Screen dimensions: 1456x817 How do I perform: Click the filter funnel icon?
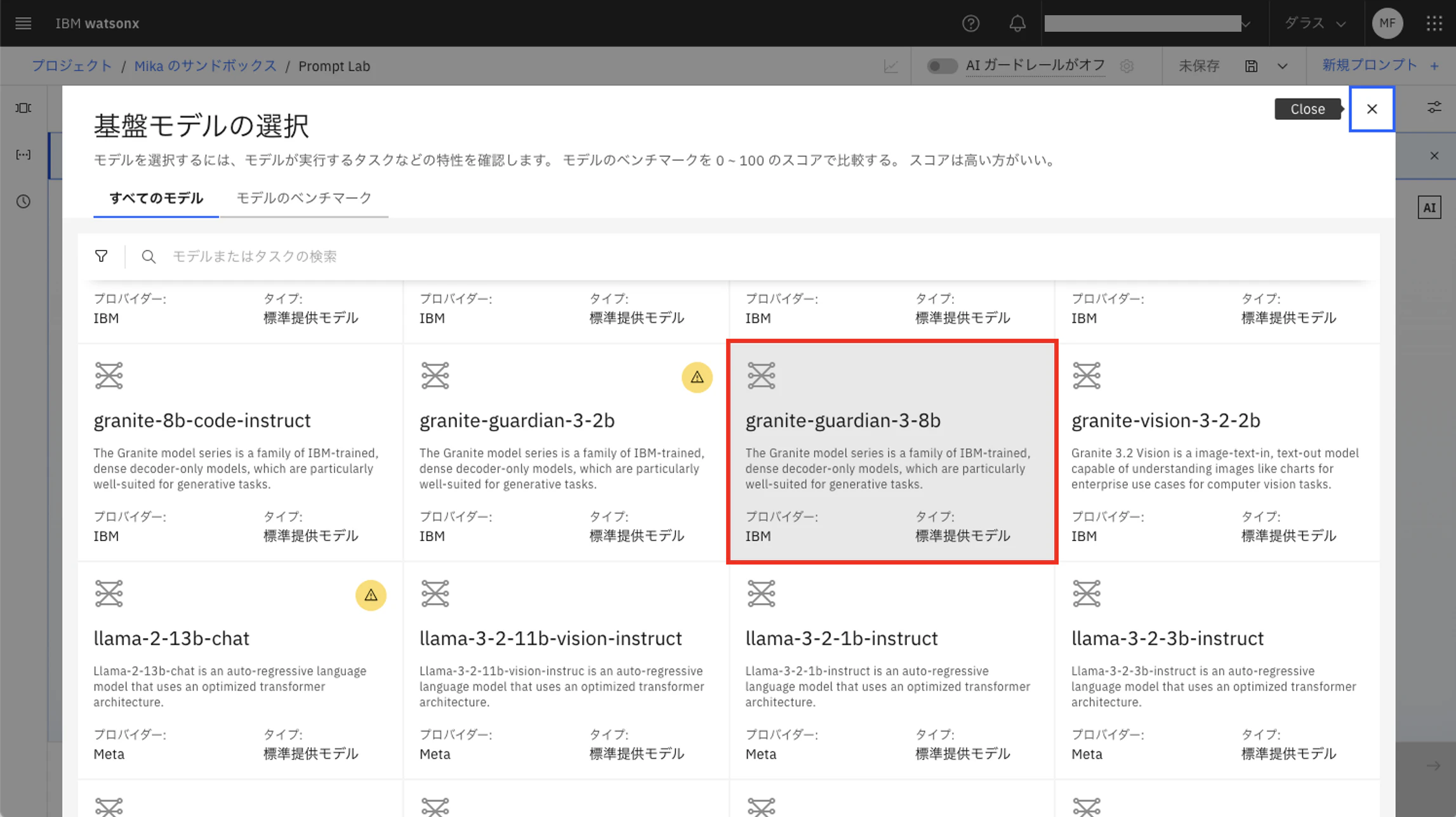tap(102, 256)
